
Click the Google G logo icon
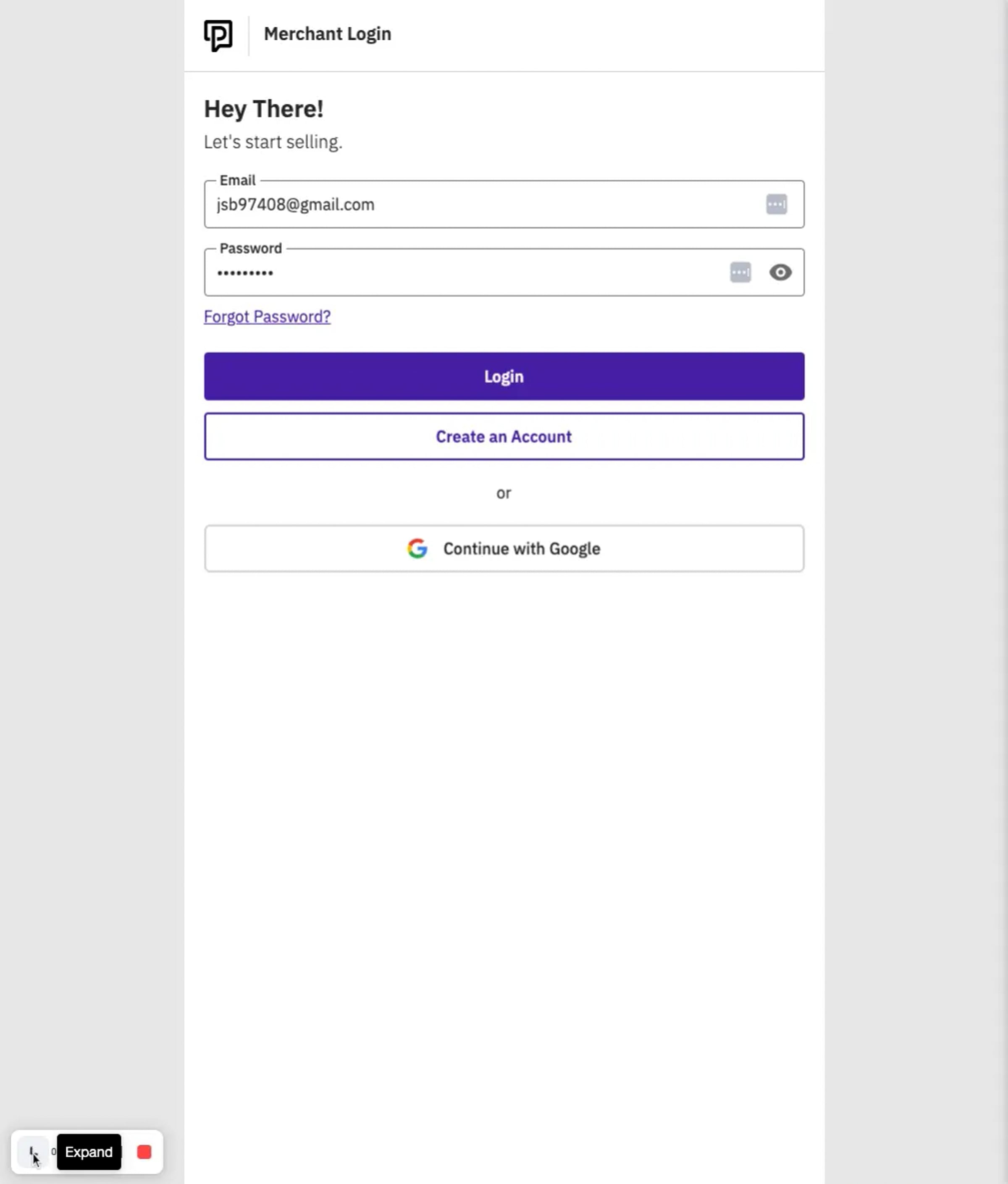(x=417, y=548)
